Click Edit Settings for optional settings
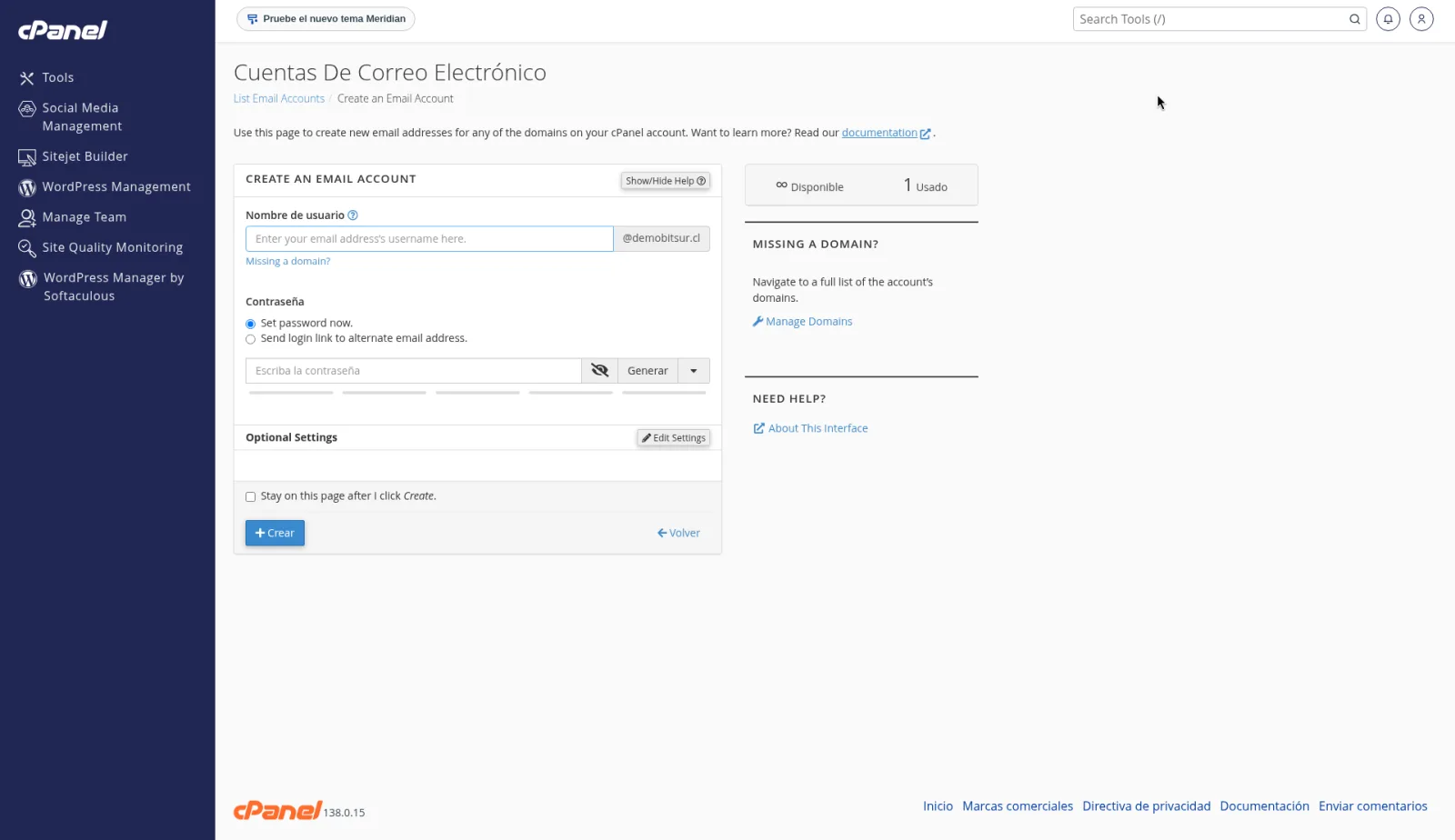The image size is (1455, 840). click(x=674, y=438)
